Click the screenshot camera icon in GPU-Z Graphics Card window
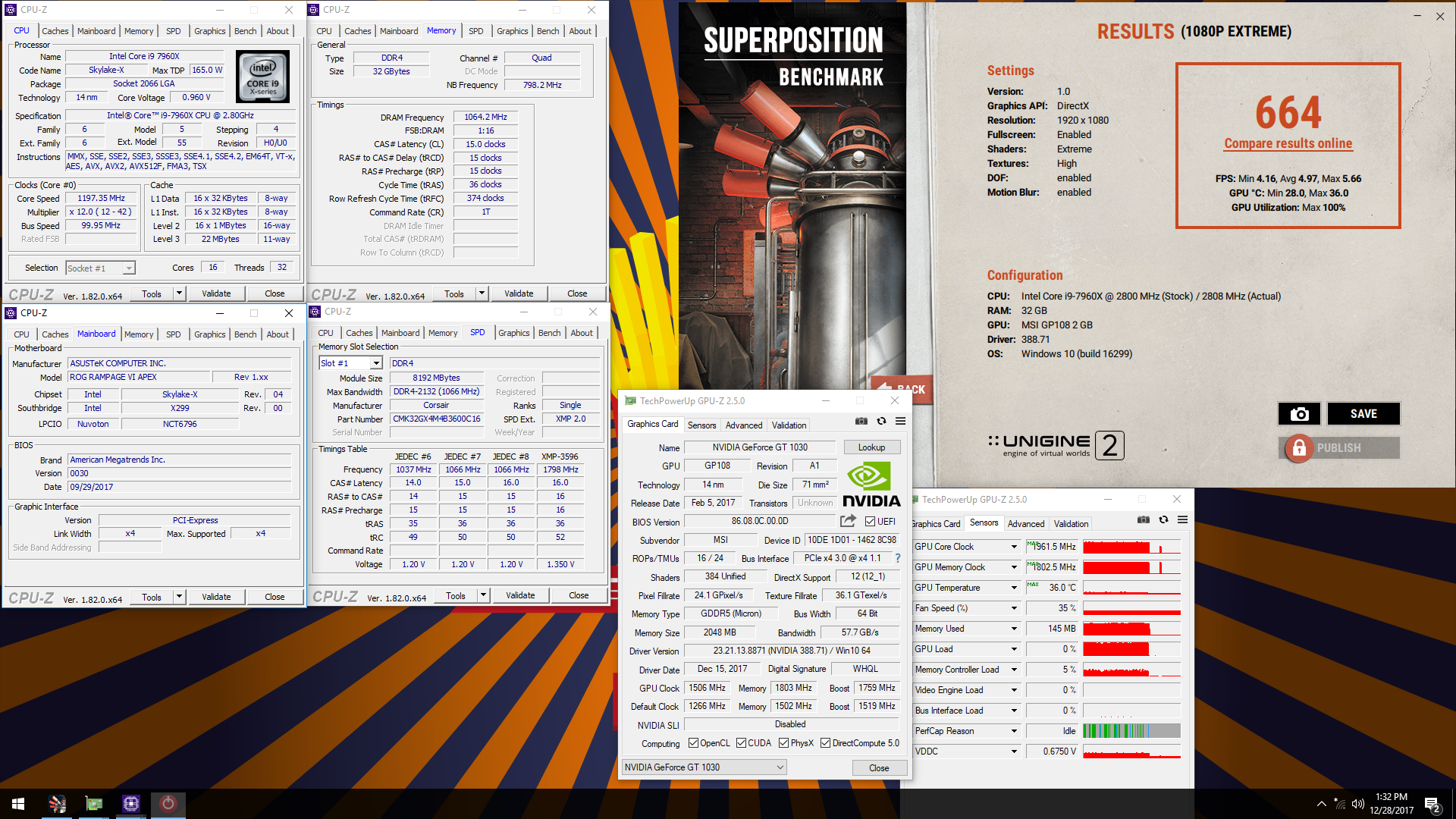The image size is (1456, 819). click(x=861, y=421)
